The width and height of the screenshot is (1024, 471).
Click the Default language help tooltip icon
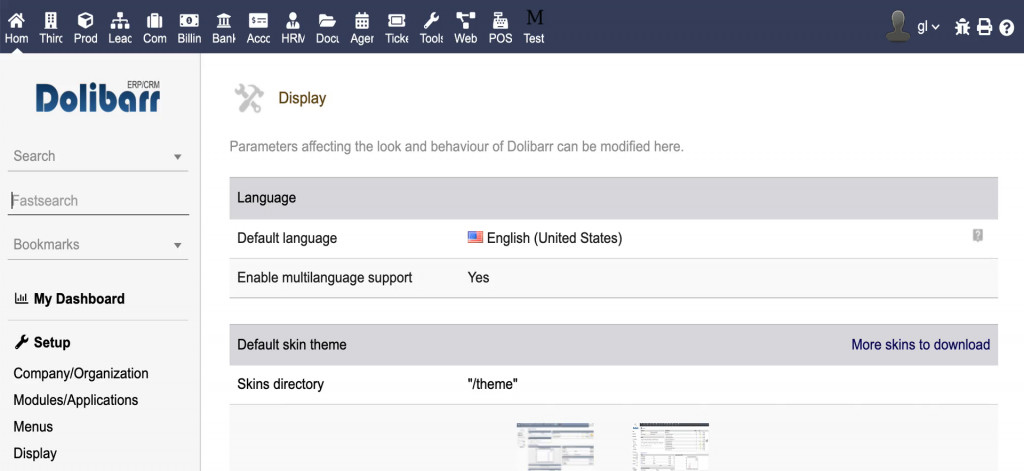[x=978, y=235]
